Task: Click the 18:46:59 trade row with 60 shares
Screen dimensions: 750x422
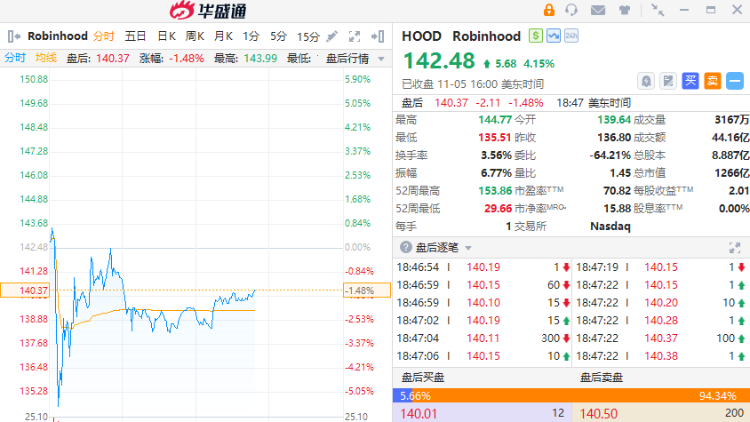Action: point(483,285)
